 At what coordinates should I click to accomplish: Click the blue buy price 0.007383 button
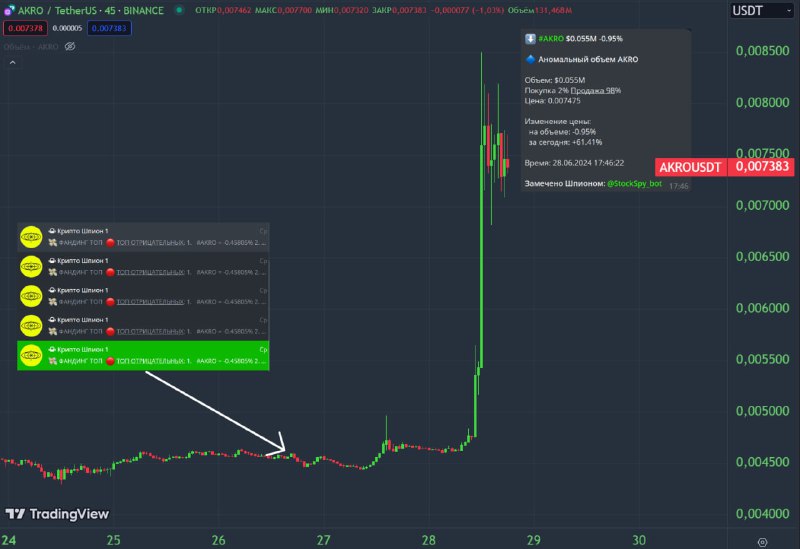[109, 28]
